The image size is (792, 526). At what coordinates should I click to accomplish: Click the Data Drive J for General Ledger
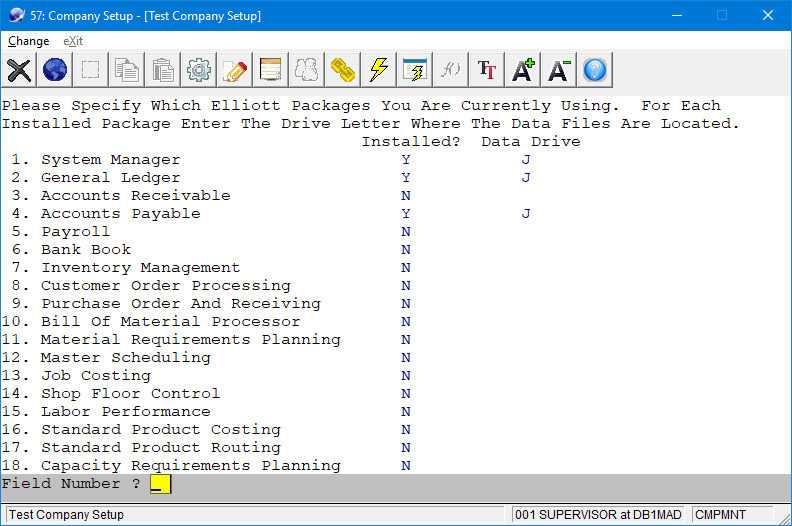(526, 178)
